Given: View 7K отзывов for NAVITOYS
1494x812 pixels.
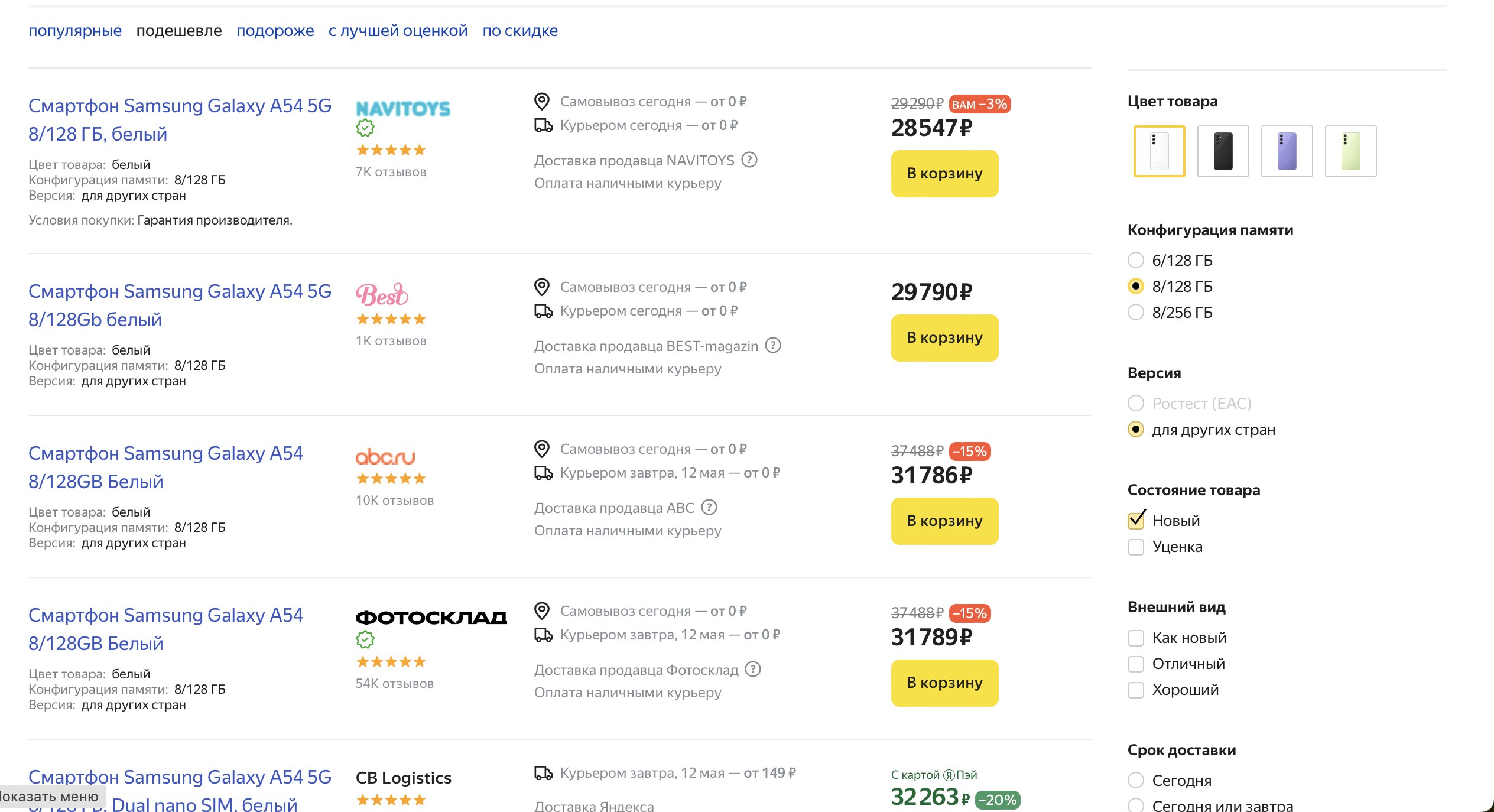Looking at the screenshot, I should point(391,172).
